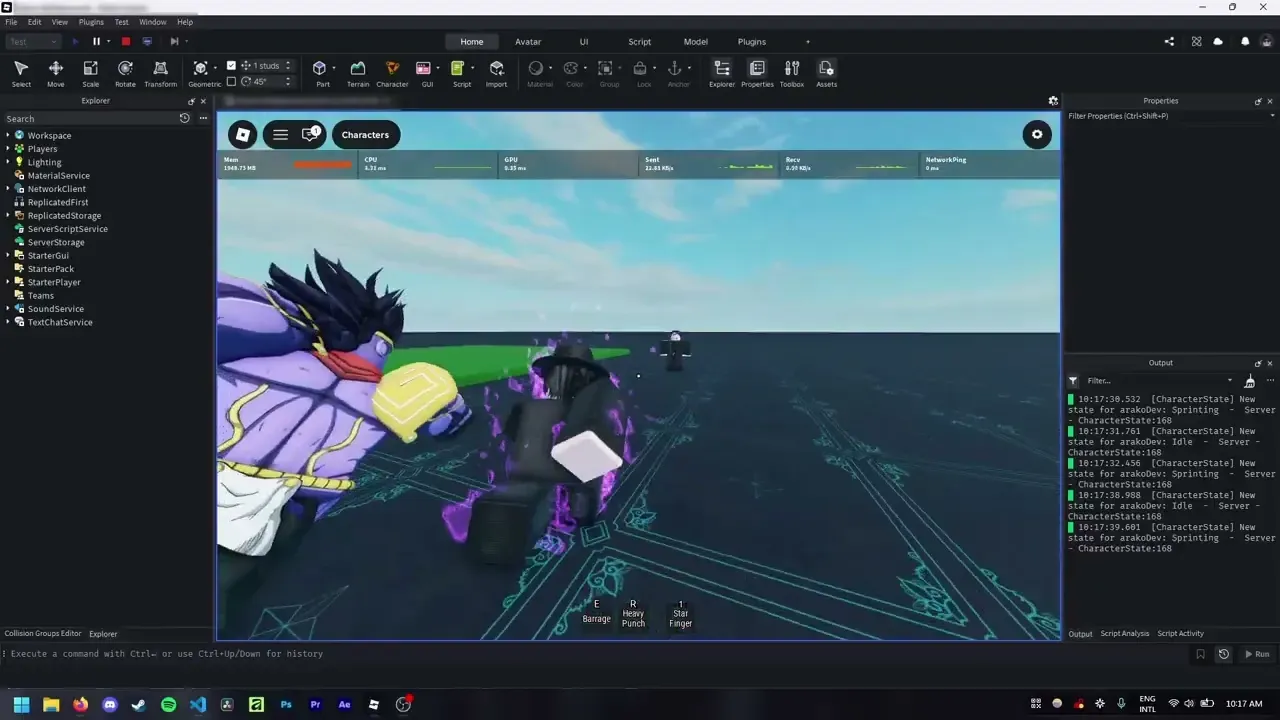The height and width of the screenshot is (720, 1280).
Task: Open the Window menu
Action: [153, 22]
